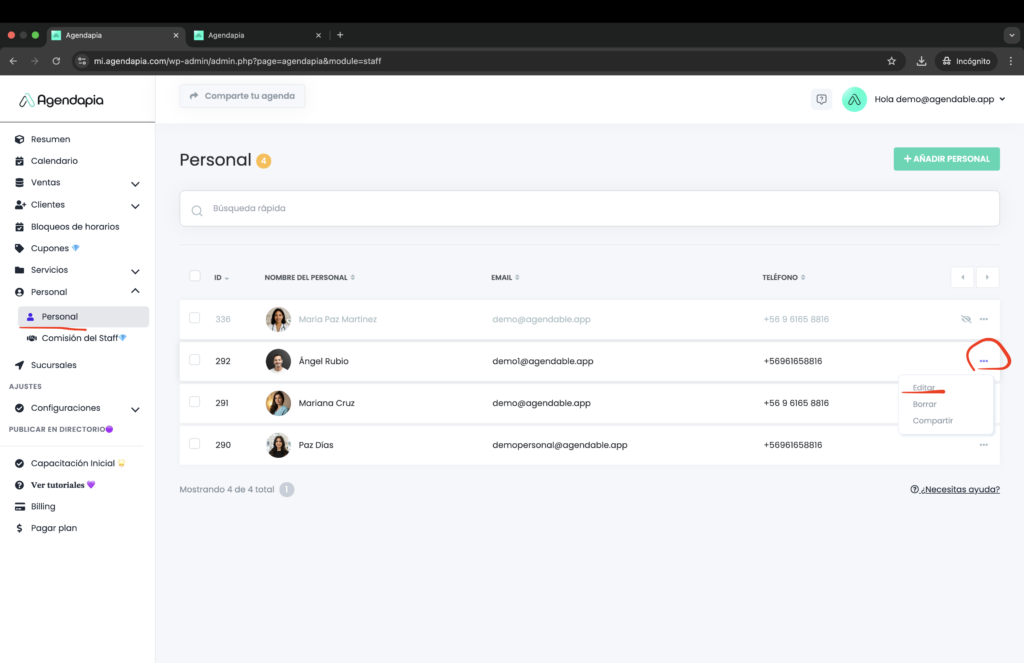Open the user account dropdown in header
1024x663 pixels.
tap(1002, 99)
